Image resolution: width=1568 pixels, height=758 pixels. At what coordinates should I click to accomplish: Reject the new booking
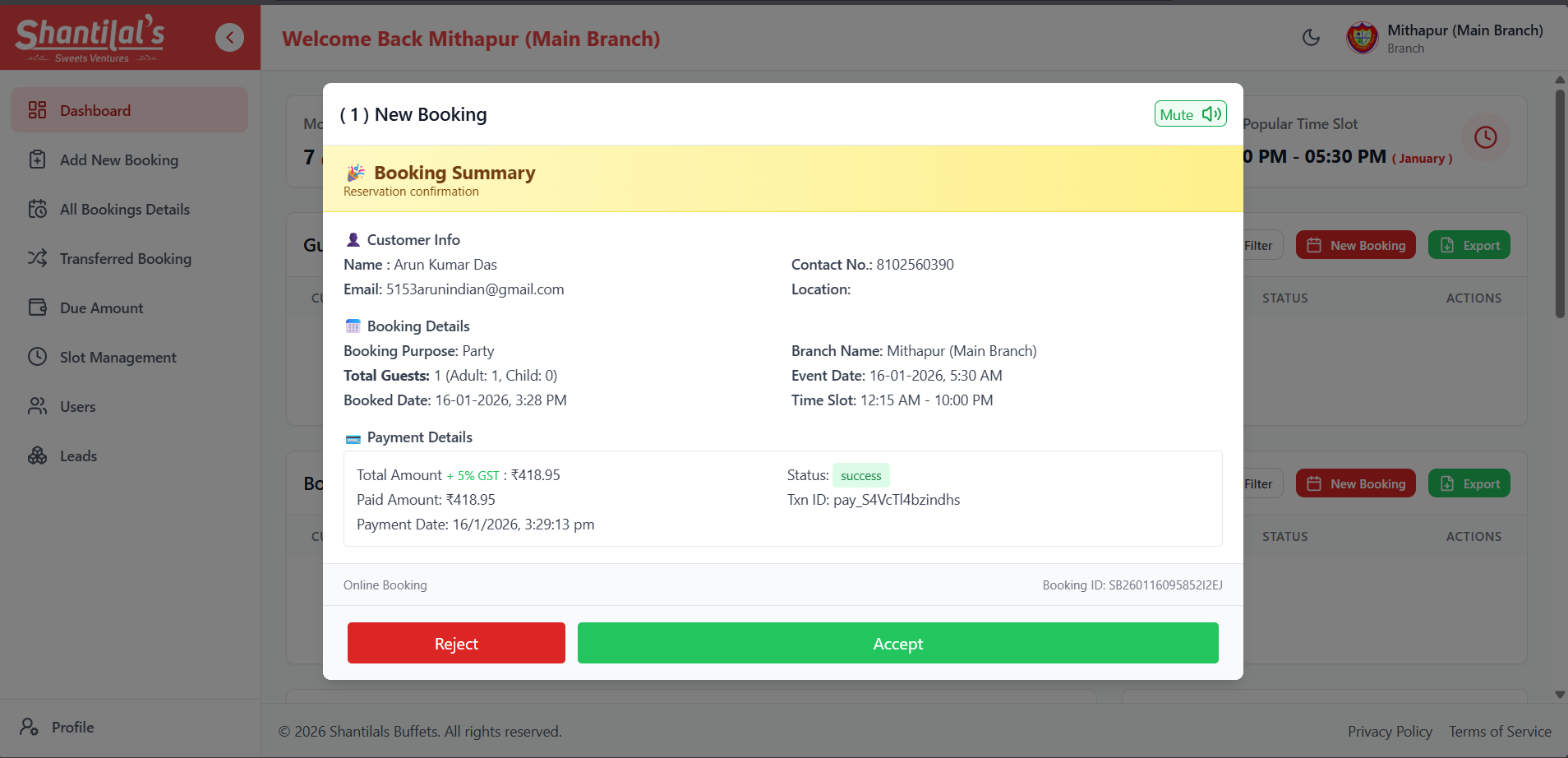pos(456,643)
